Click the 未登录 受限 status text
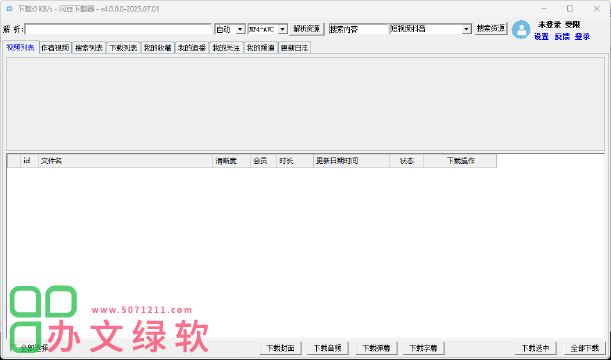Viewport: 611px width, 360px height. (x=559, y=25)
